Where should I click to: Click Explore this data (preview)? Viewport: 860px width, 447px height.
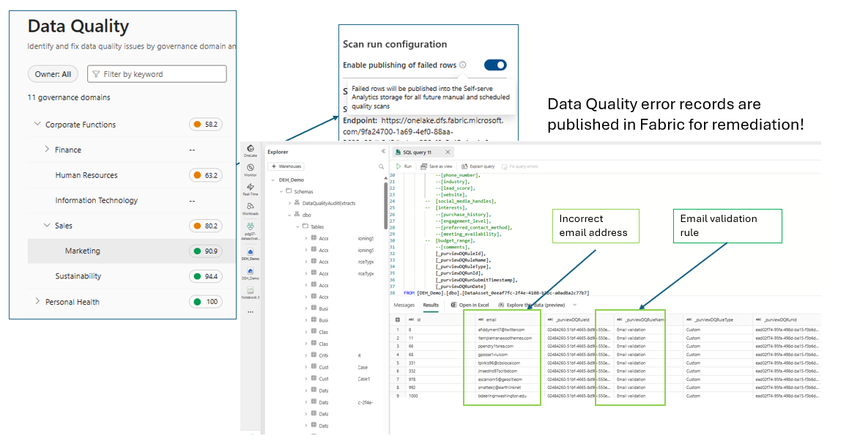pyautogui.click(x=531, y=305)
